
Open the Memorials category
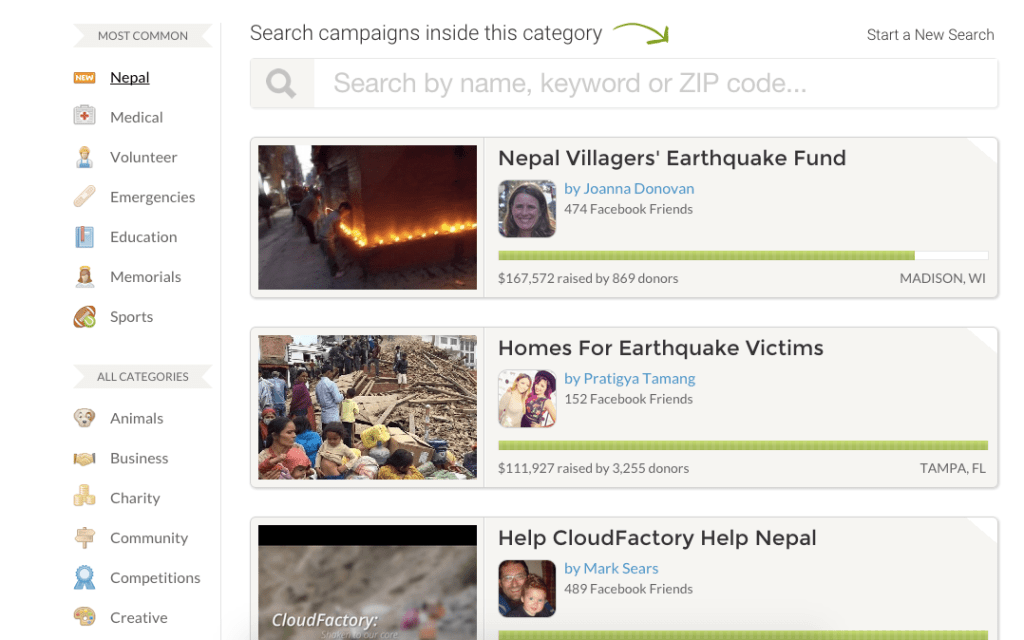[145, 277]
